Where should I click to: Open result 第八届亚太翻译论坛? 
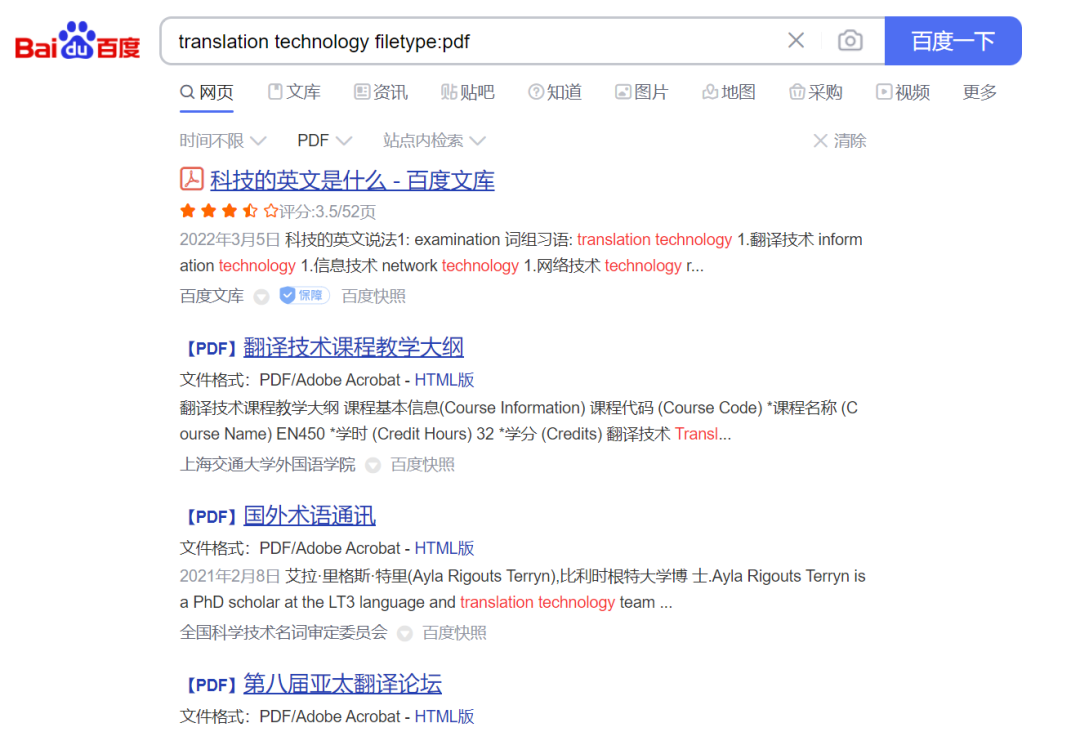point(342,684)
